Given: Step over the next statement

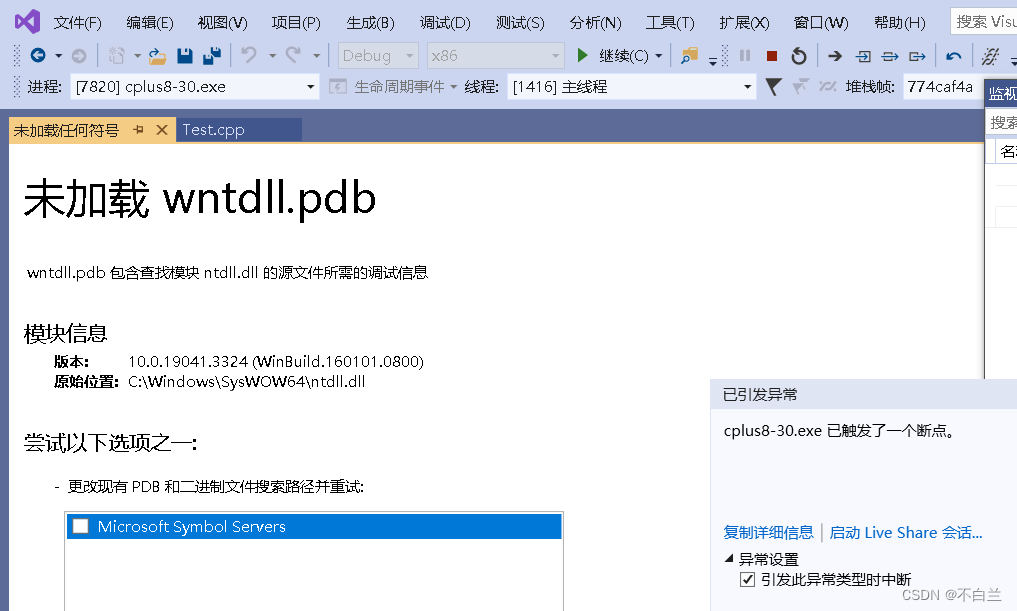Looking at the screenshot, I should tap(890, 56).
